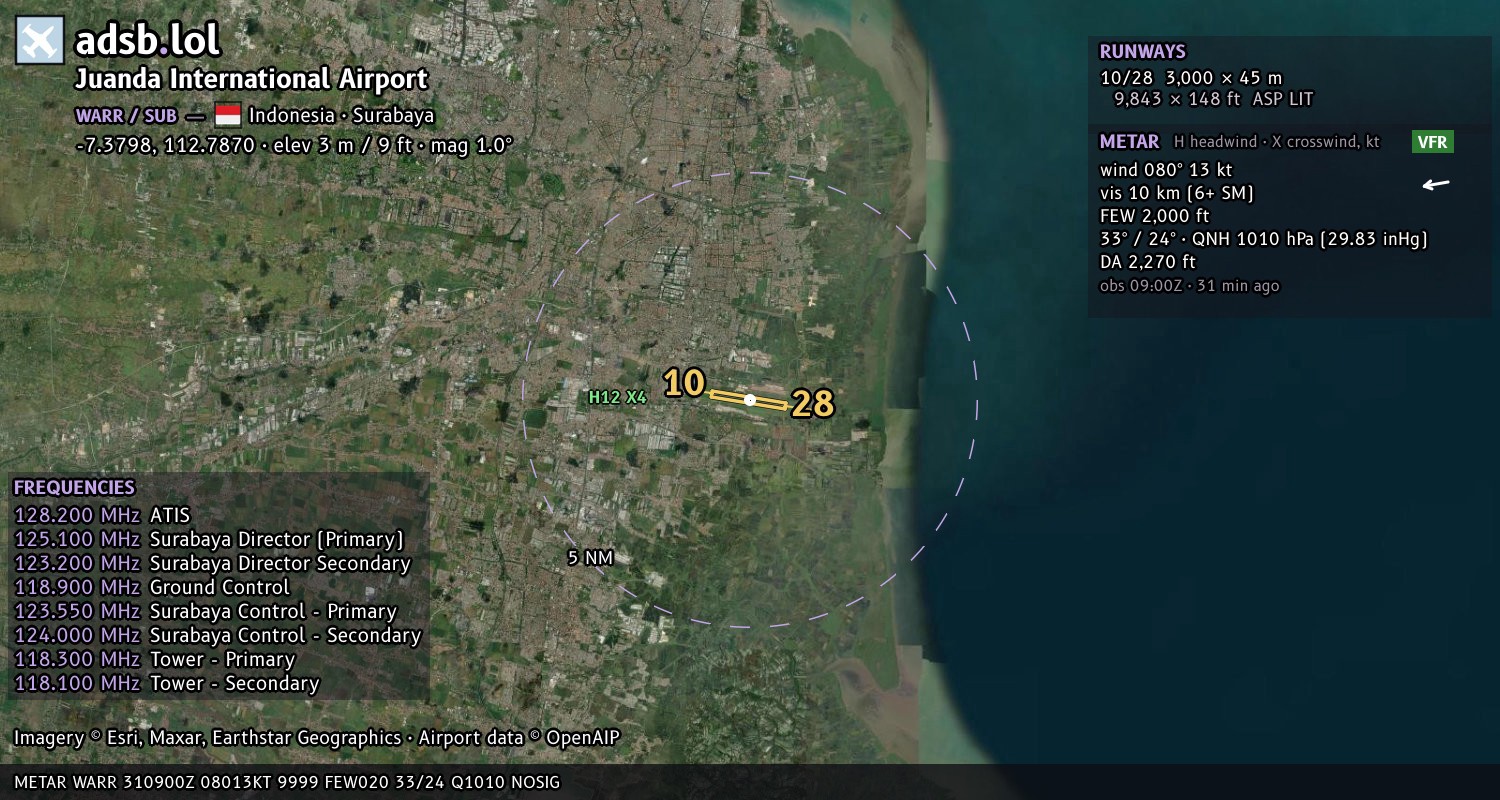Click the 123.550 MHz Surabaya Control - Primary row

pos(205,612)
